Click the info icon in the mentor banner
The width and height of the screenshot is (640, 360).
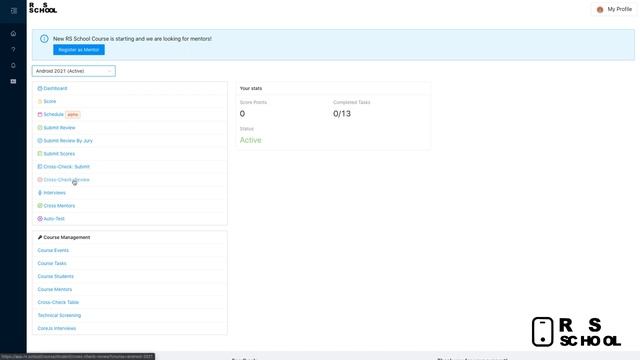point(44,39)
